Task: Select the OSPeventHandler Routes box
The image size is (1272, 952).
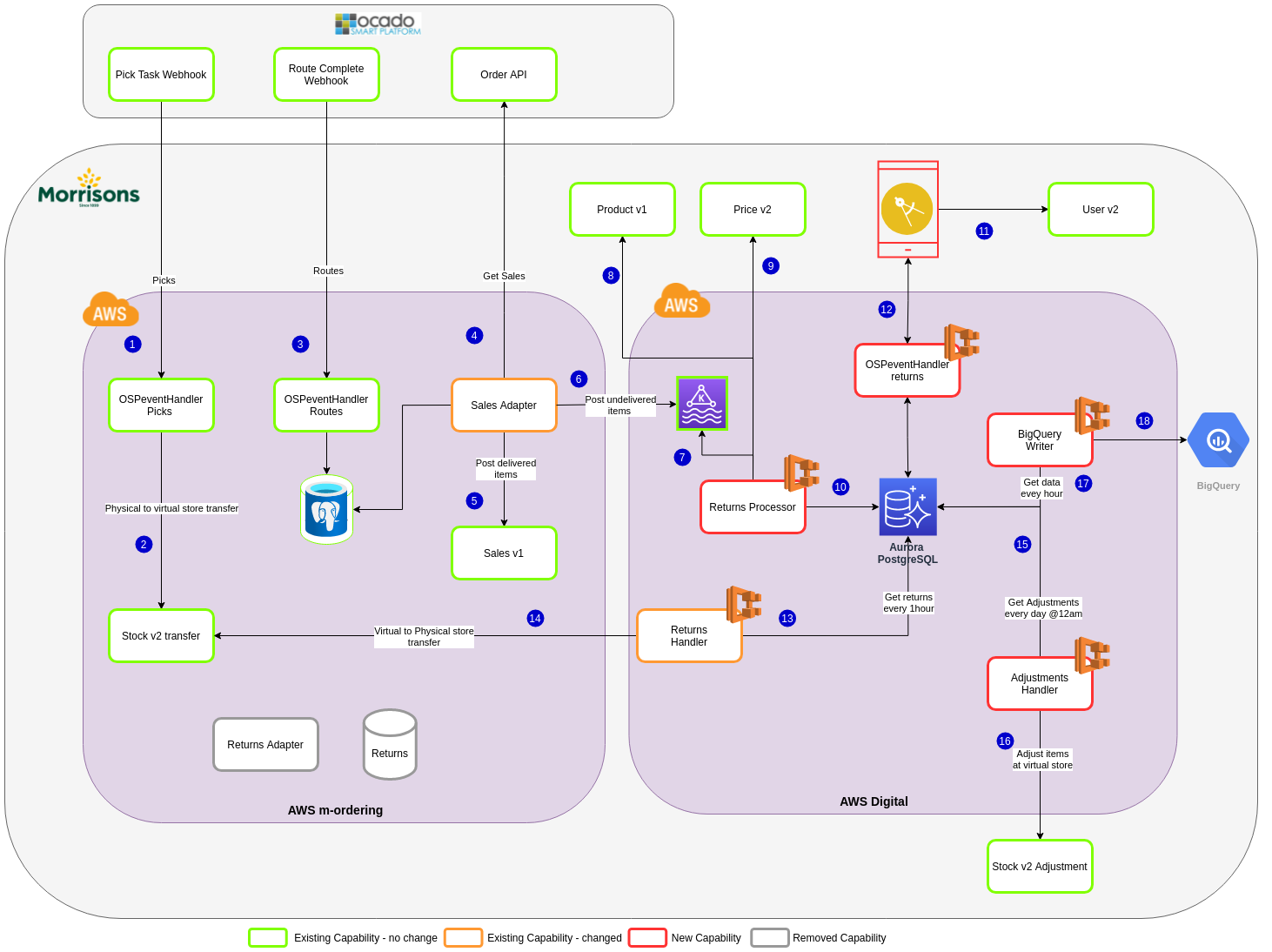Action: 326,406
